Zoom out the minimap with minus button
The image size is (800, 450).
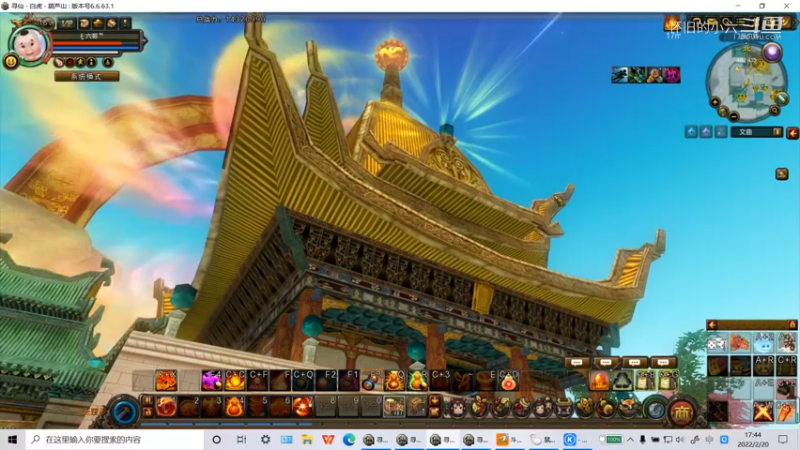(x=734, y=116)
